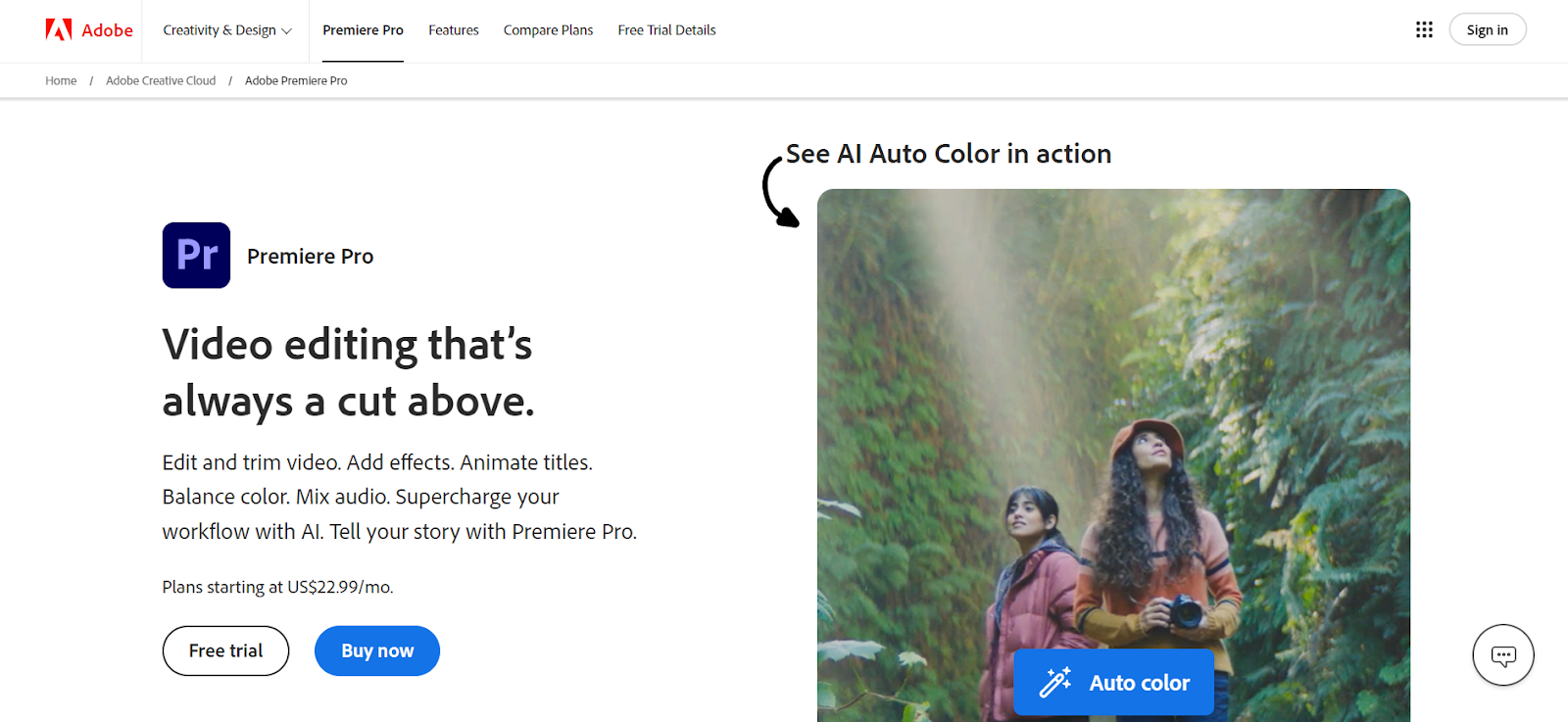Screen dimensions: 1568x722
Task: Click the Premiere Pro 'Pr' app icon
Action: pyautogui.click(x=196, y=256)
